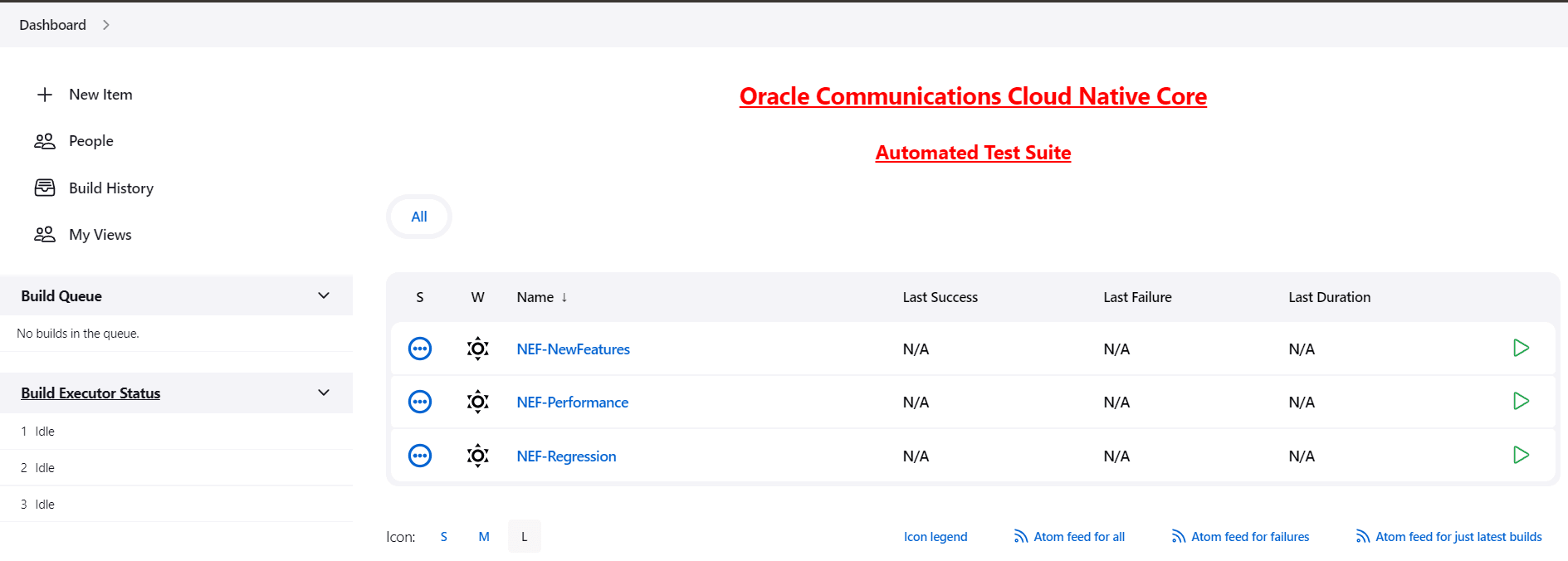This screenshot has height=561, width=1568.
Task: Click the plus icon next to New Item
Action: point(45,95)
